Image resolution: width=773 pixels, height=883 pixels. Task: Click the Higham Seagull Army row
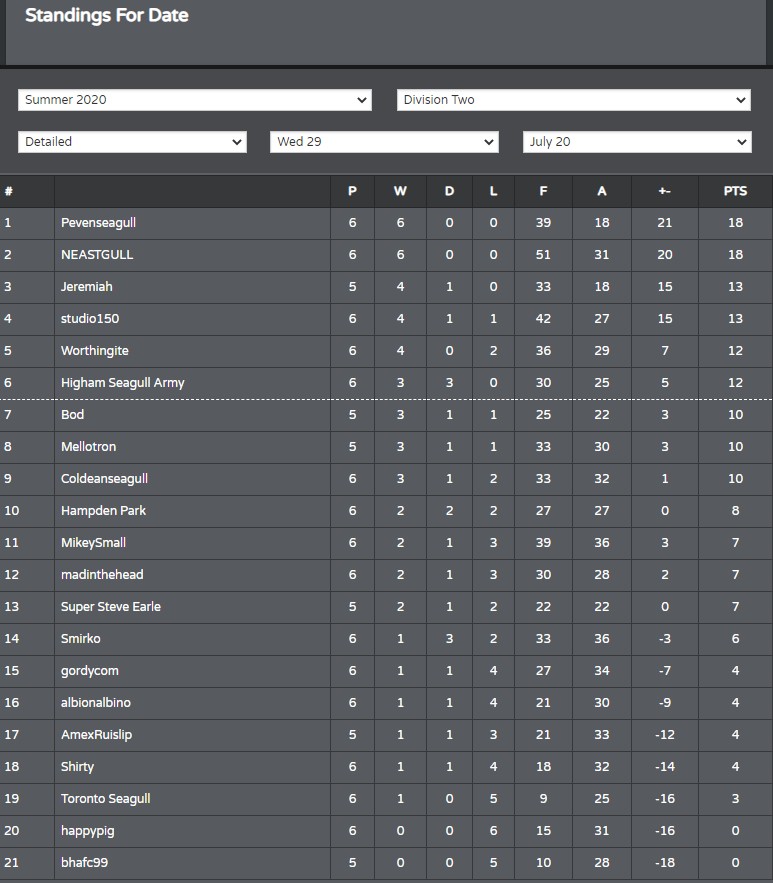tap(386, 383)
